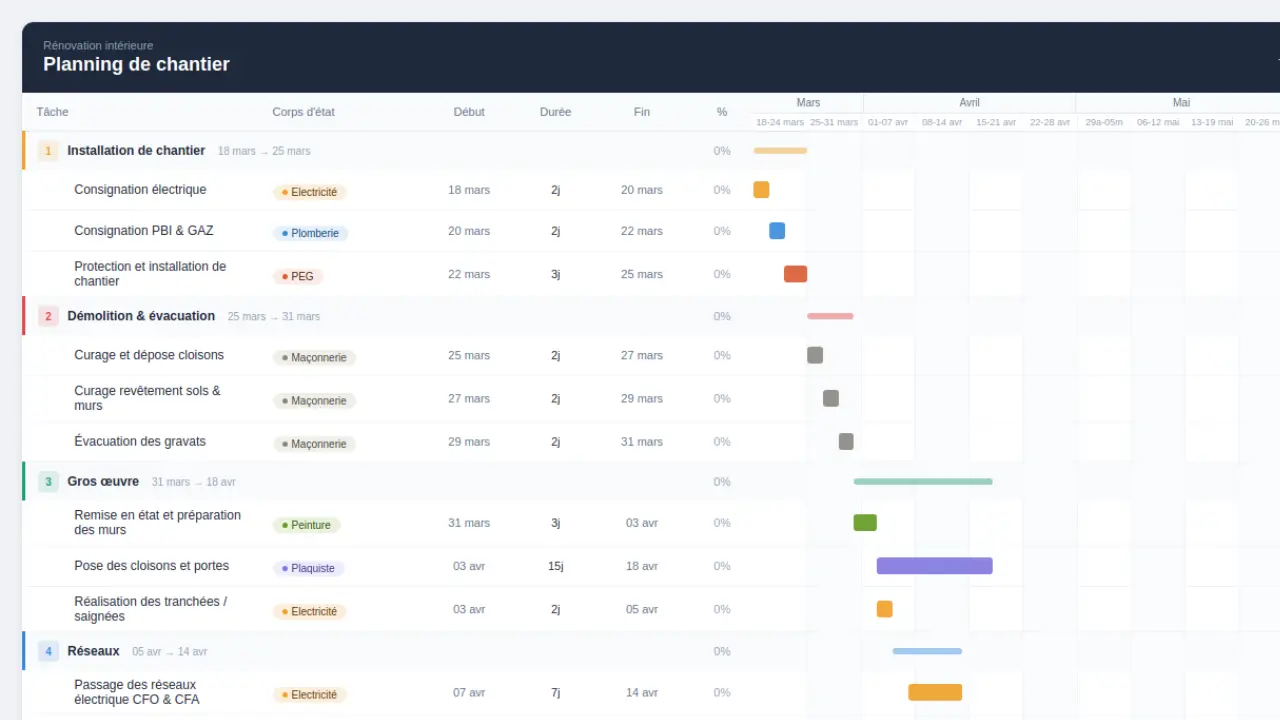Click the phase 2 number badge
Image resolution: width=1280 pixels, height=720 pixels.
coord(48,316)
